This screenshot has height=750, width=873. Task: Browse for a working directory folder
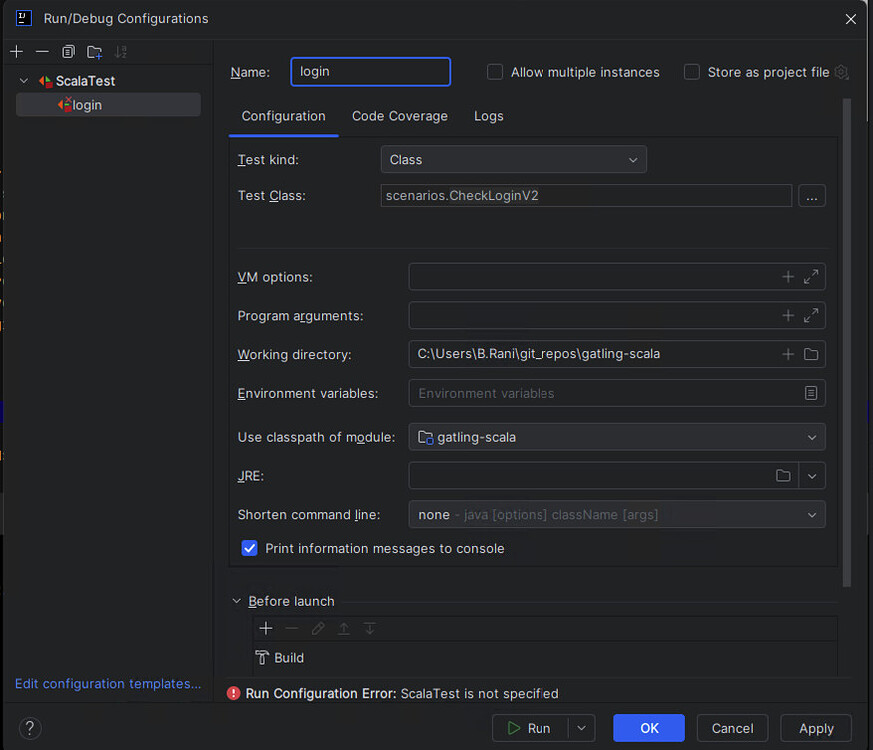810,354
